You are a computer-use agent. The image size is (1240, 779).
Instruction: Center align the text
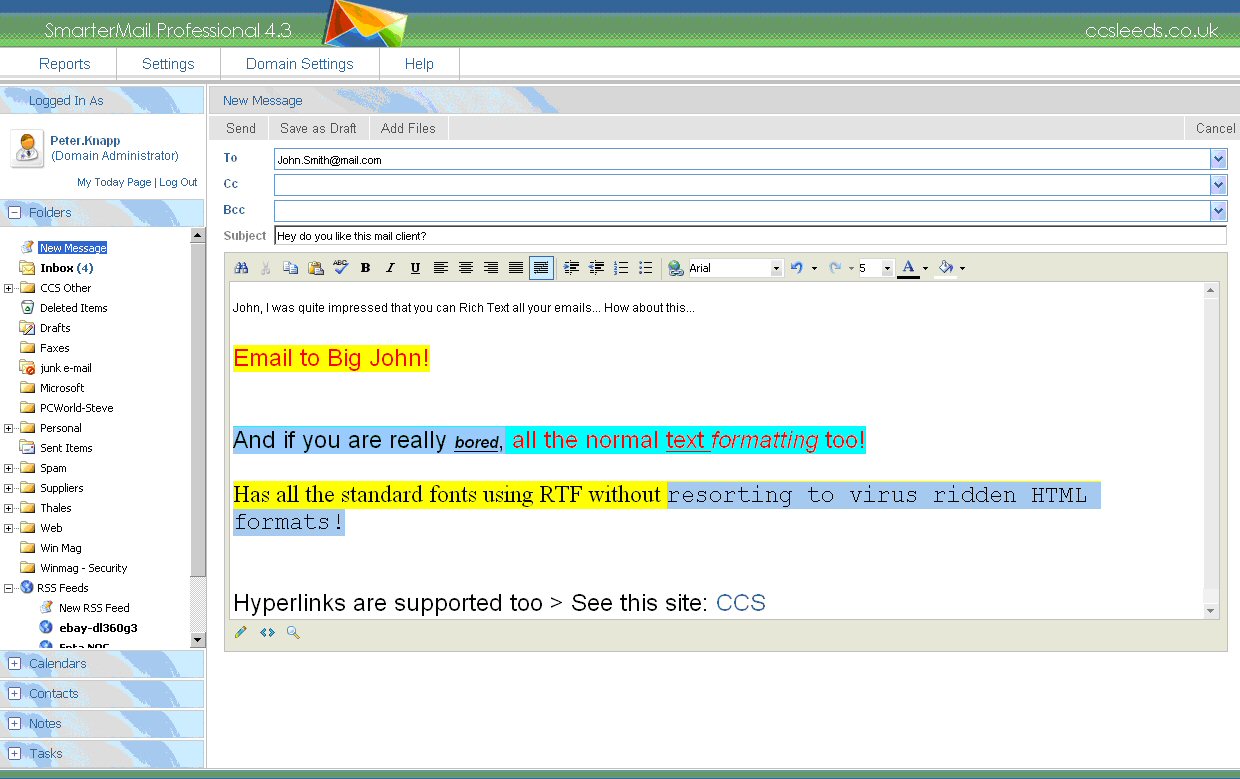tap(466, 268)
